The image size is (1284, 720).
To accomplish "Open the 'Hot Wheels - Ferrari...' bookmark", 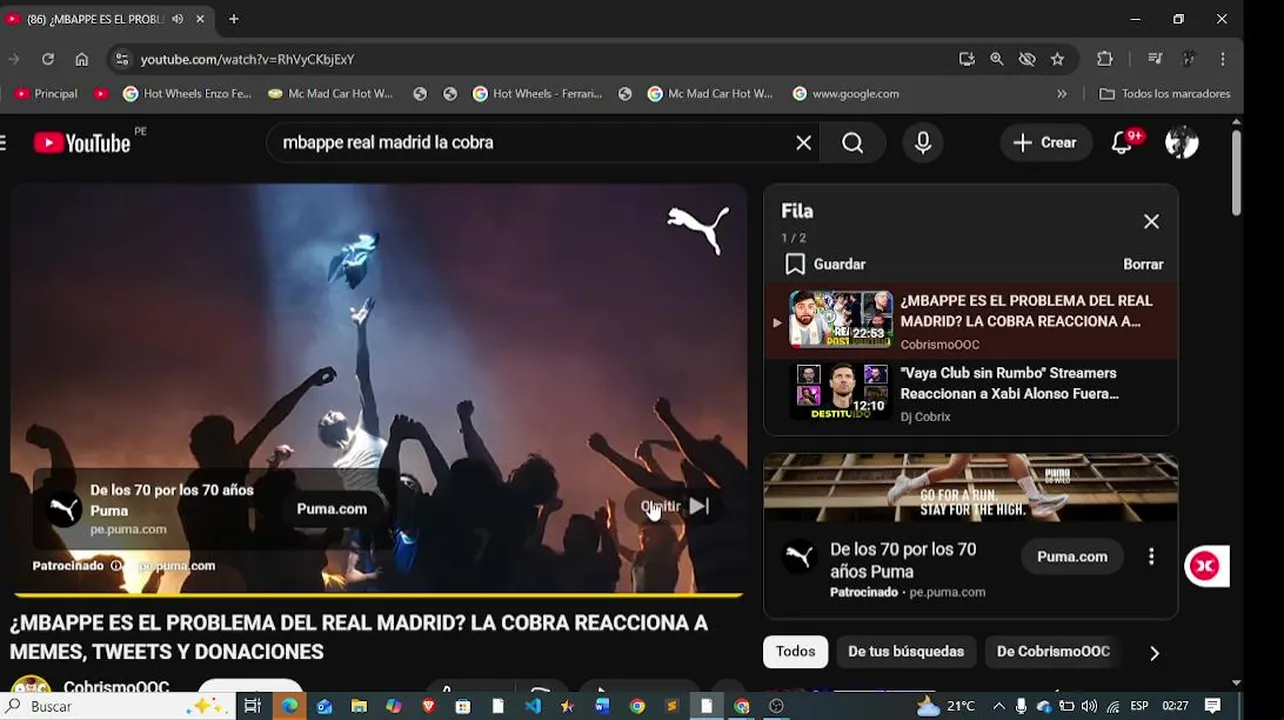I will point(537,94).
